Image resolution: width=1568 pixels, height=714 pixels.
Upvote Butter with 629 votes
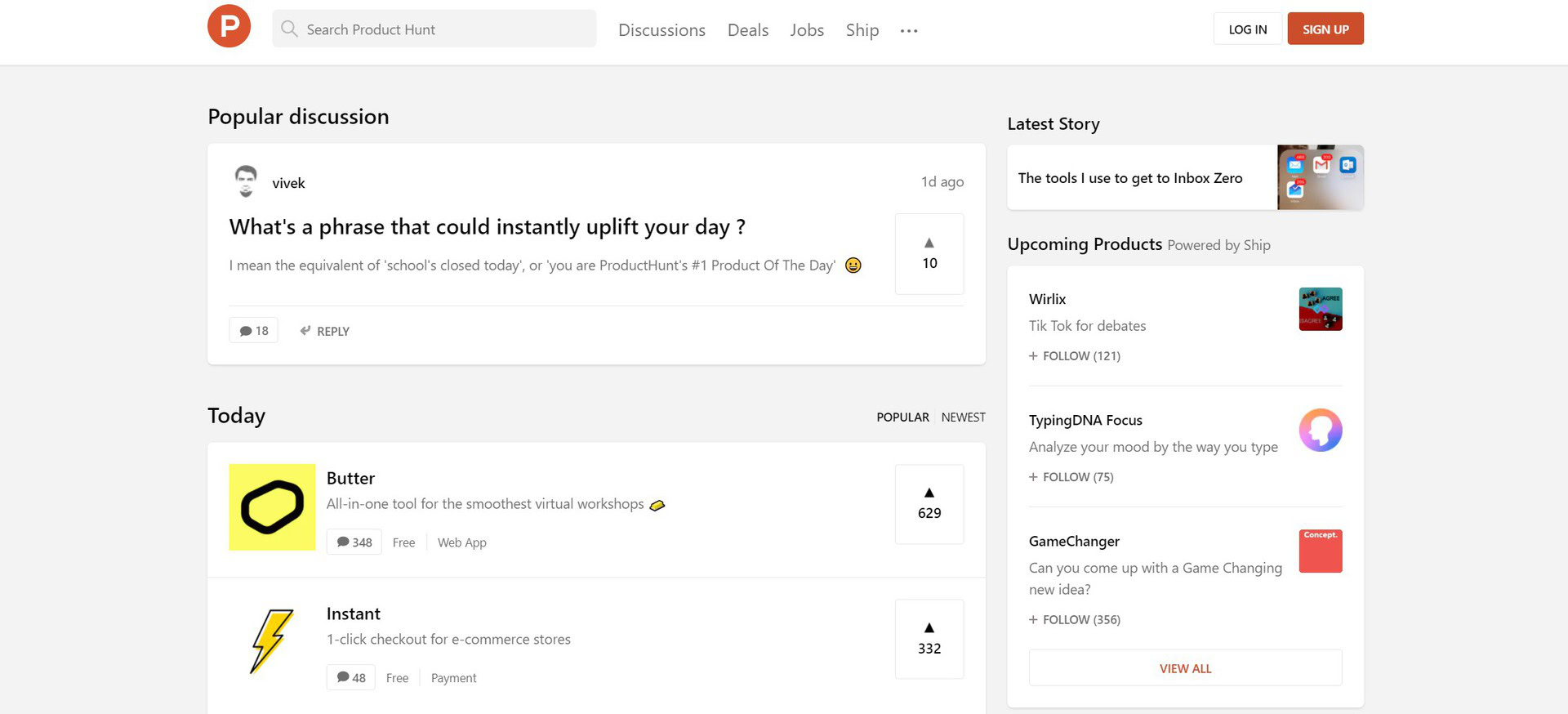click(929, 504)
